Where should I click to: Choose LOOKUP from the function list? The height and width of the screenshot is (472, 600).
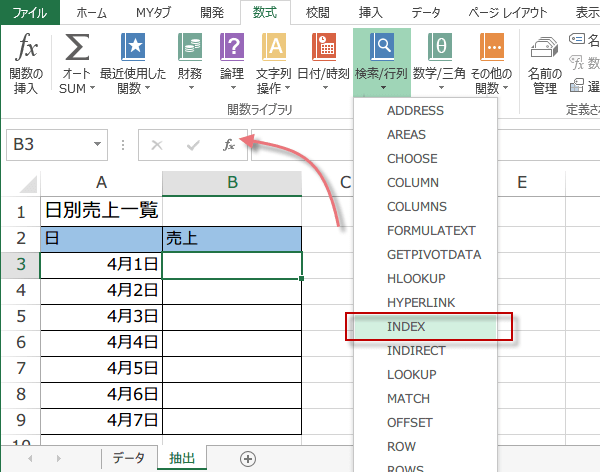click(426, 374)
